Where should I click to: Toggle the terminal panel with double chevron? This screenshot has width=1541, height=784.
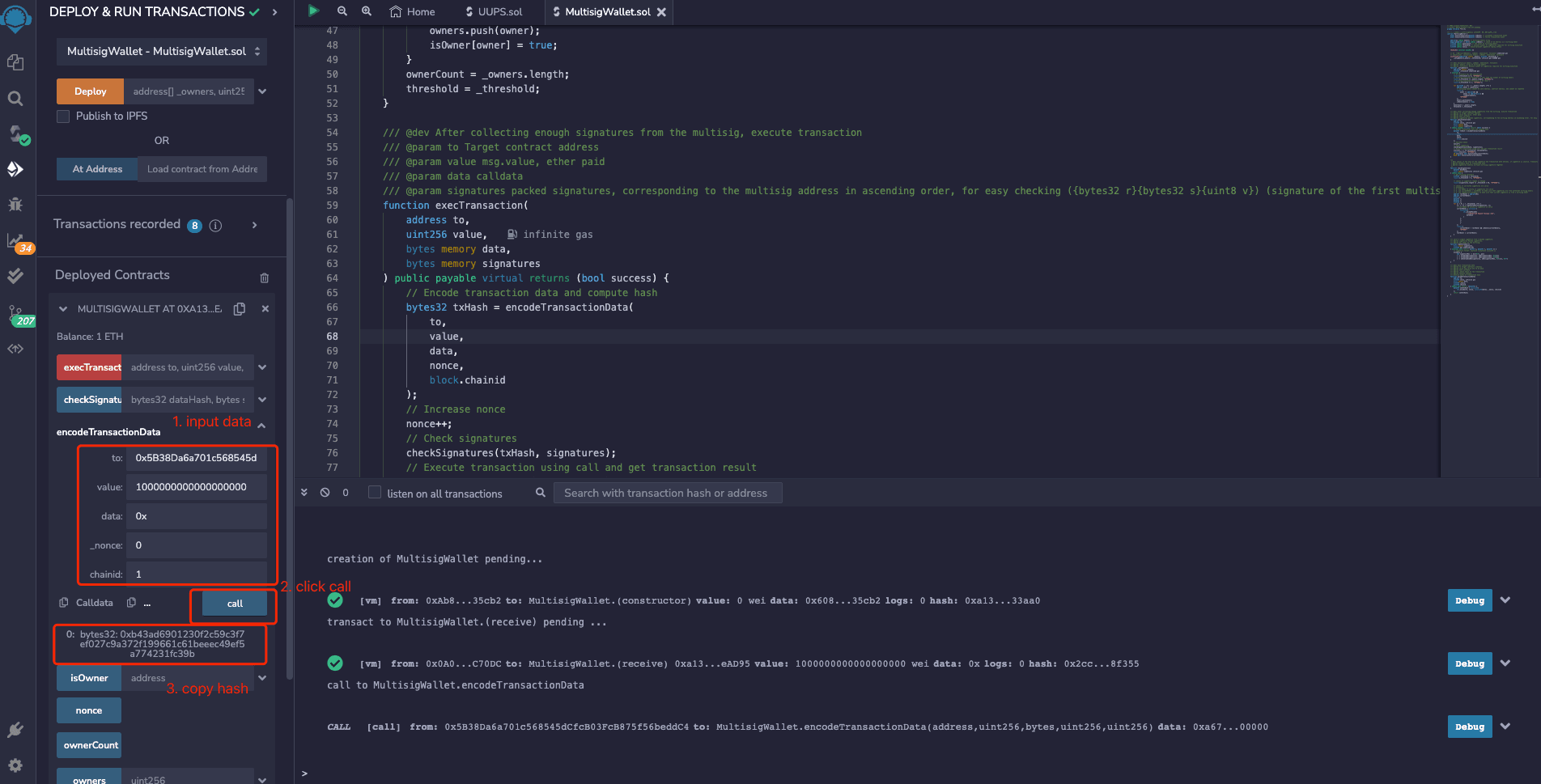click(x=304, y=492)
